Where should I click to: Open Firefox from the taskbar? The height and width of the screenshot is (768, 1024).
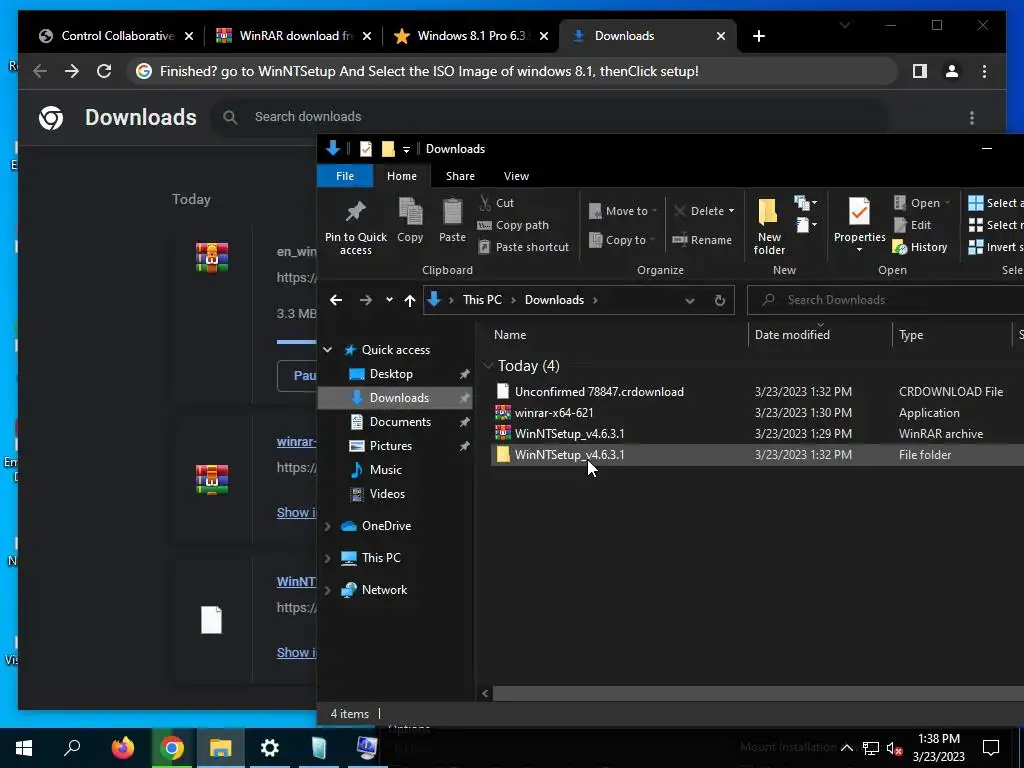[122, 748]
